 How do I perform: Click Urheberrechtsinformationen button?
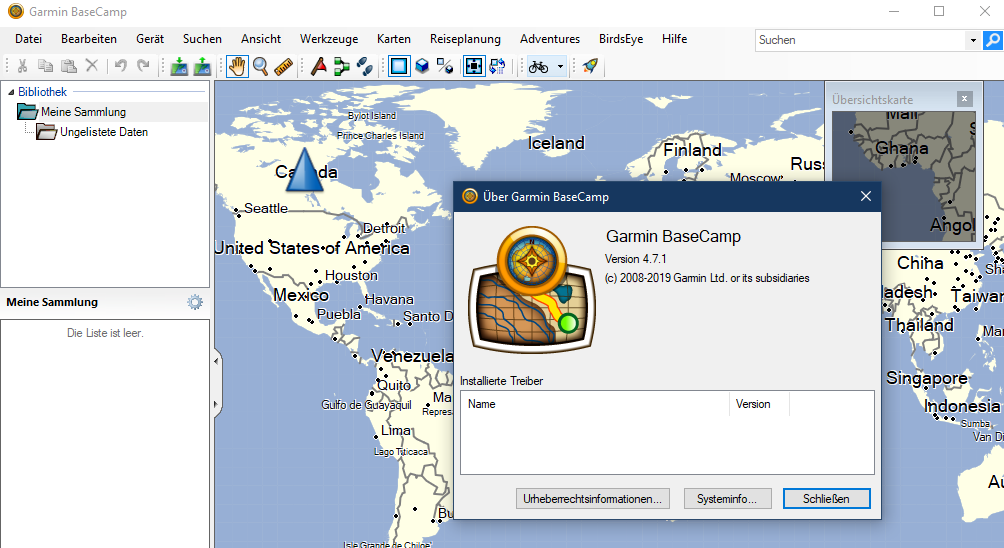click(x=592, y=499)
